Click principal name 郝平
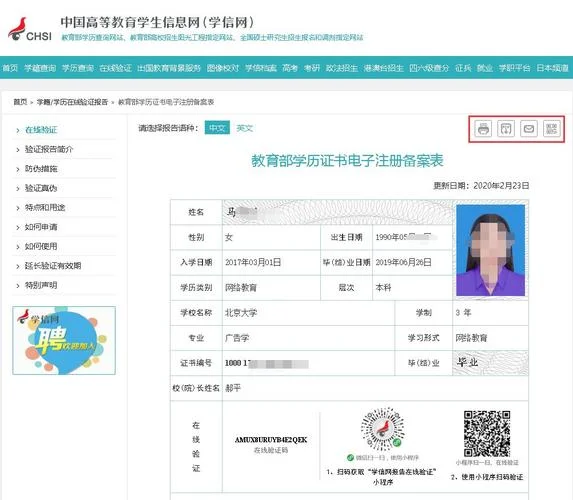 (233, 388)
